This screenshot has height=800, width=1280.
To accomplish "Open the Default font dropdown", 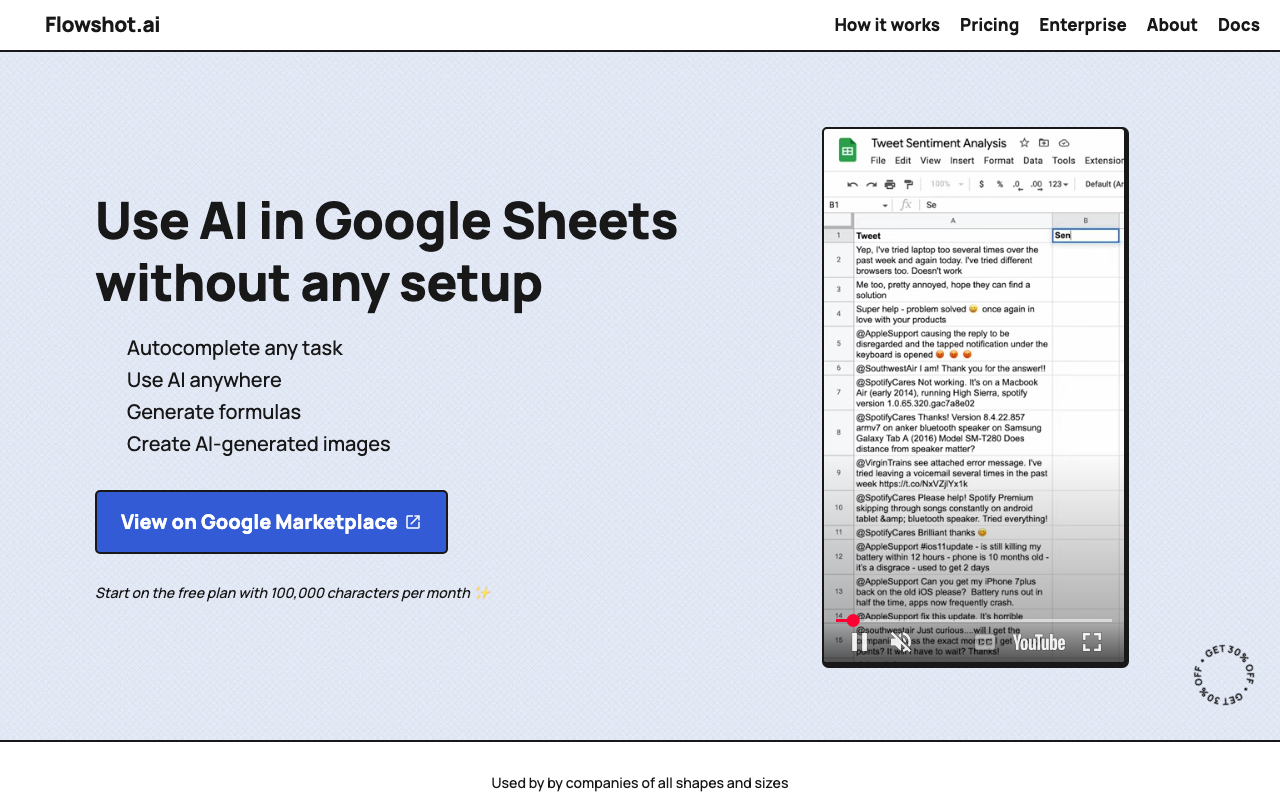I will pyautogui.click(x=1104, y=184).
